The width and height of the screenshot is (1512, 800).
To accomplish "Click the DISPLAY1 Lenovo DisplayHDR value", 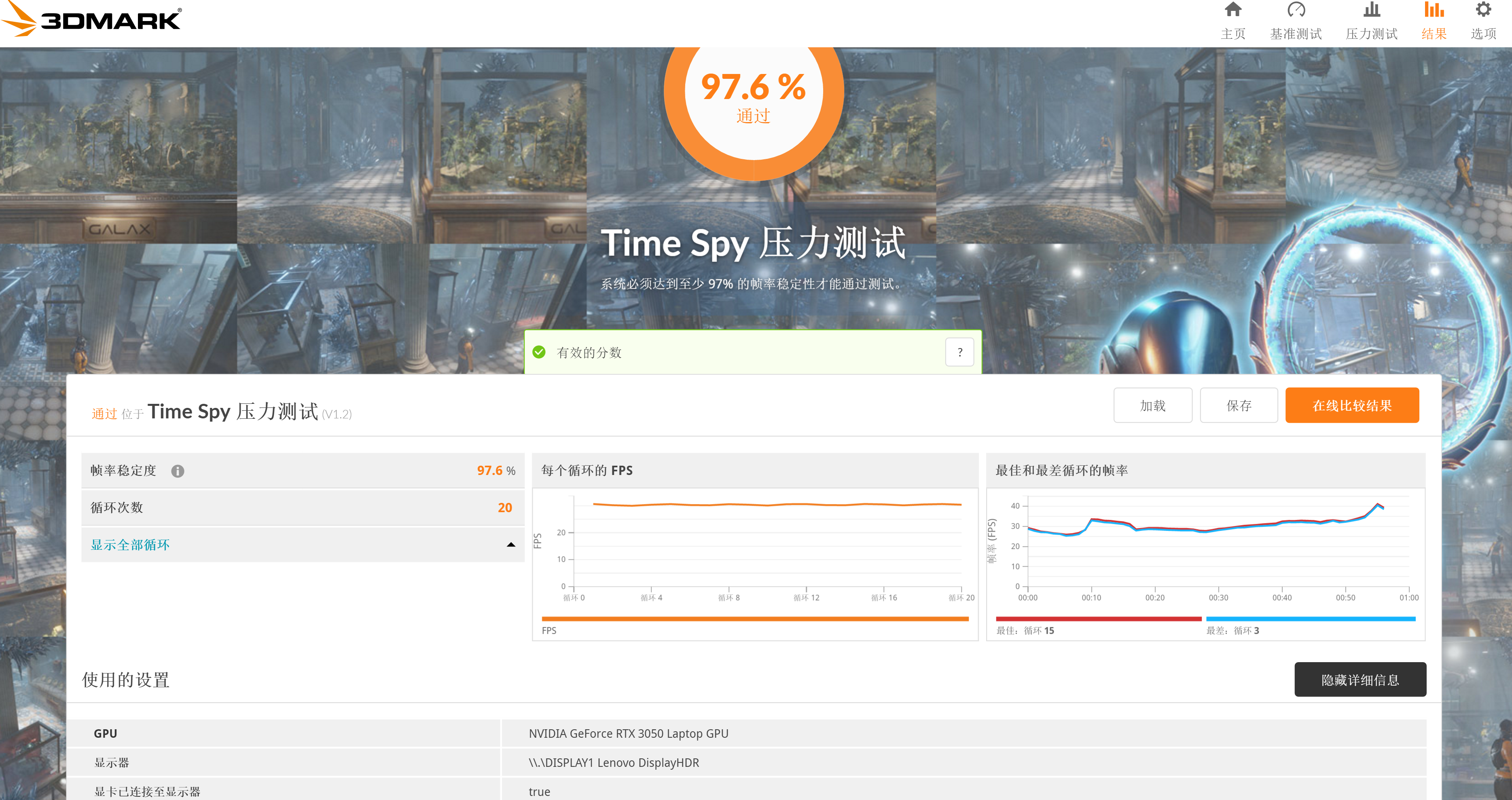I will click(613, 763).
